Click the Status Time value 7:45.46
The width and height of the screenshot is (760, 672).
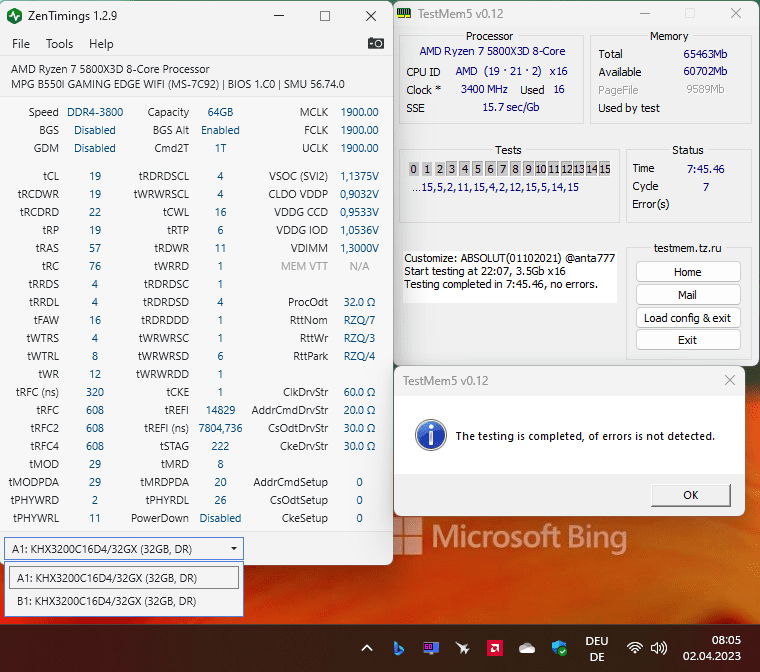coord(705,169)
